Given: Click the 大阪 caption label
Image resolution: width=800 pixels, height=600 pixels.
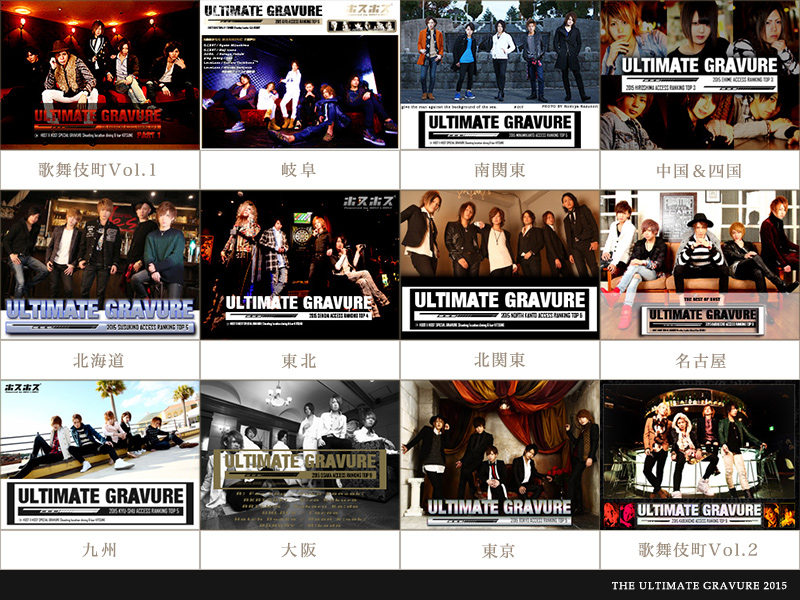Looking at the screenshot, I should point(299,550).
